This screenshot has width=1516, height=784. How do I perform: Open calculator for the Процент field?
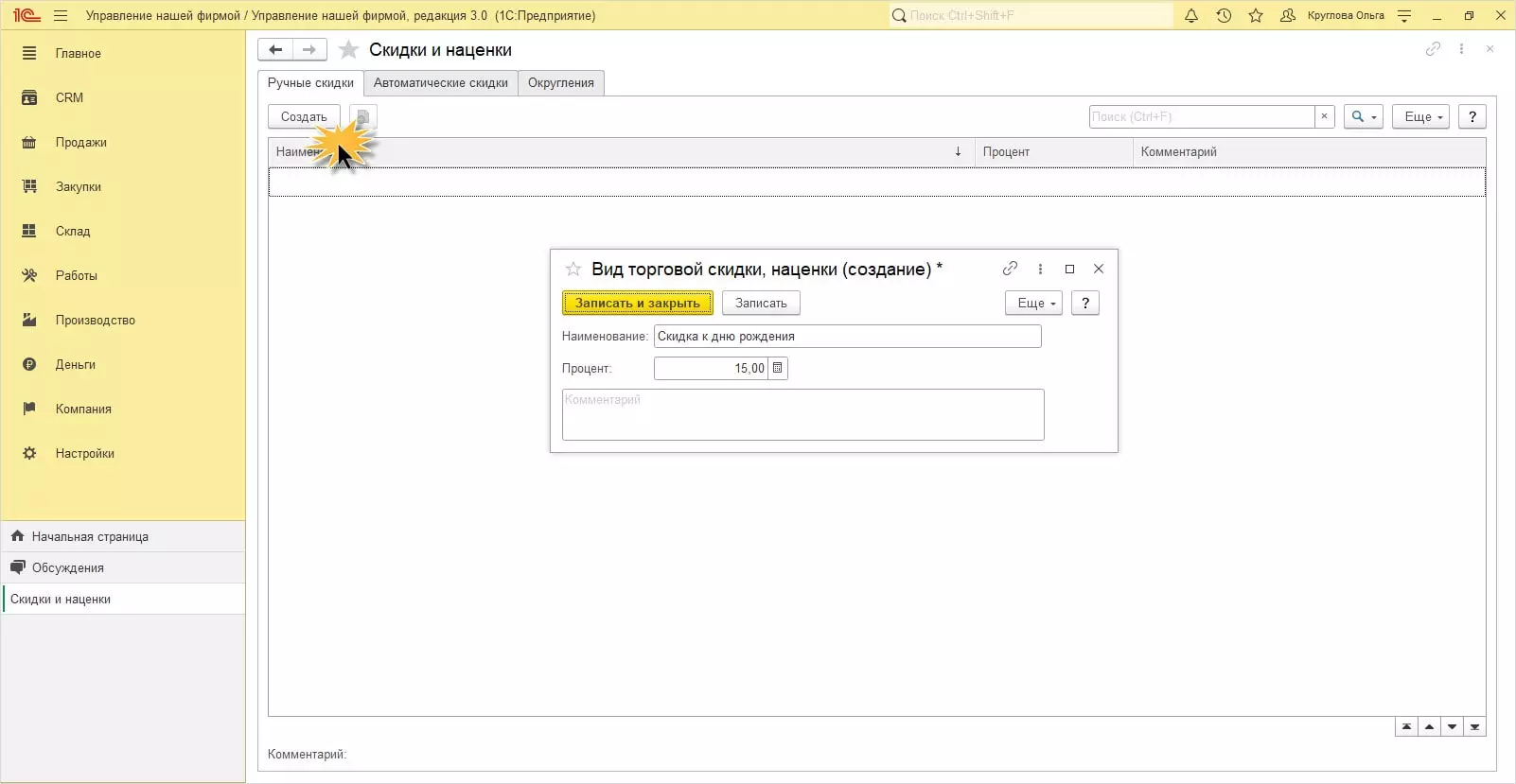coord(778,368)
